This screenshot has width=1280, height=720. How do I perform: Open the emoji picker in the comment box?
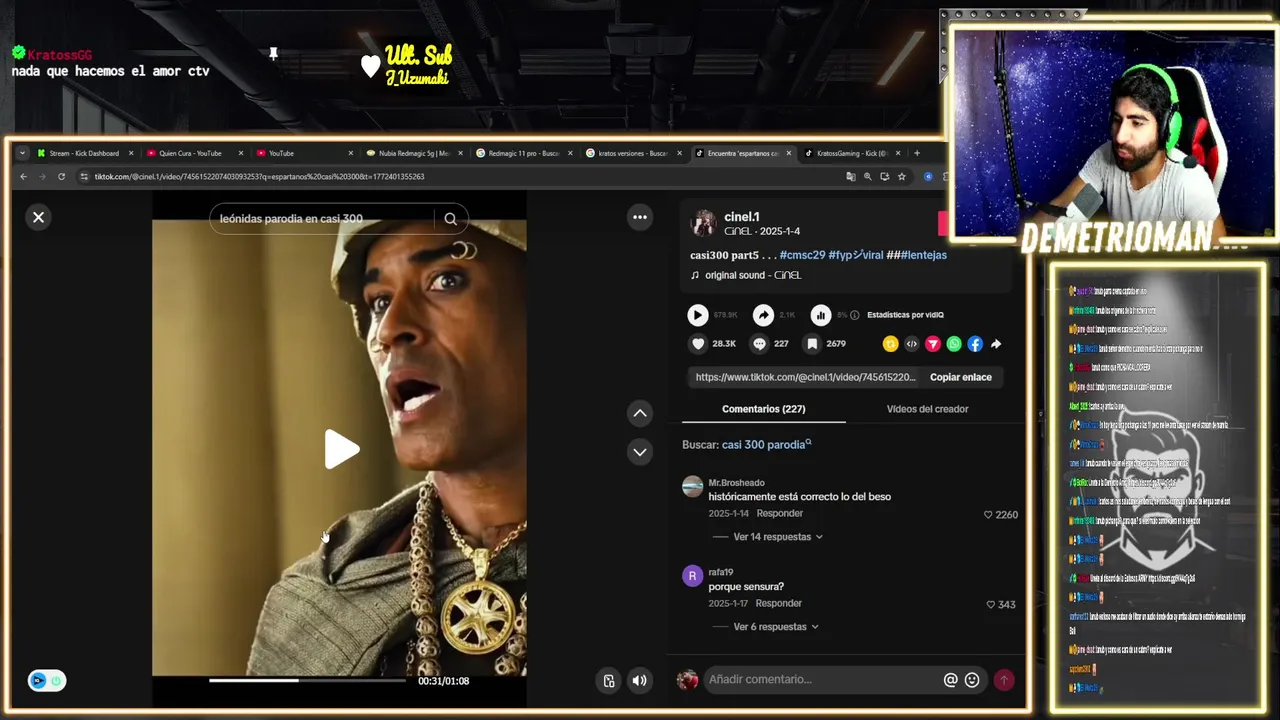[972, 680]
